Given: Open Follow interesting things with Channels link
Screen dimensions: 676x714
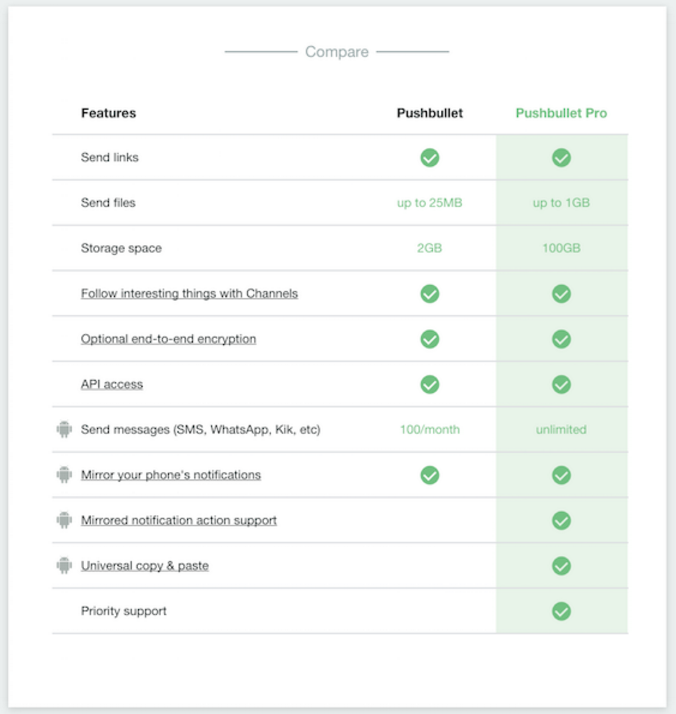Looking at the screenshot, I should coord(189,294).
